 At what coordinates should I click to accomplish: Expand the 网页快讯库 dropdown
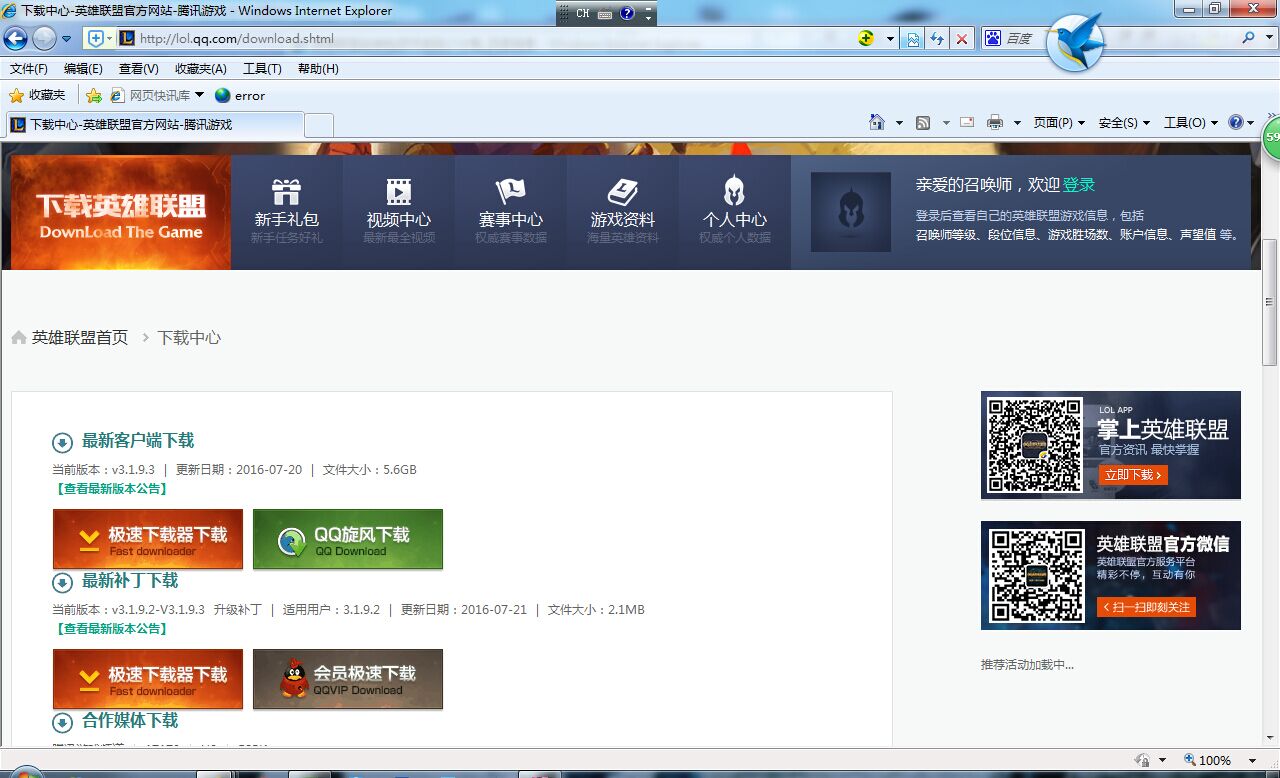click(x=199, y=95)
